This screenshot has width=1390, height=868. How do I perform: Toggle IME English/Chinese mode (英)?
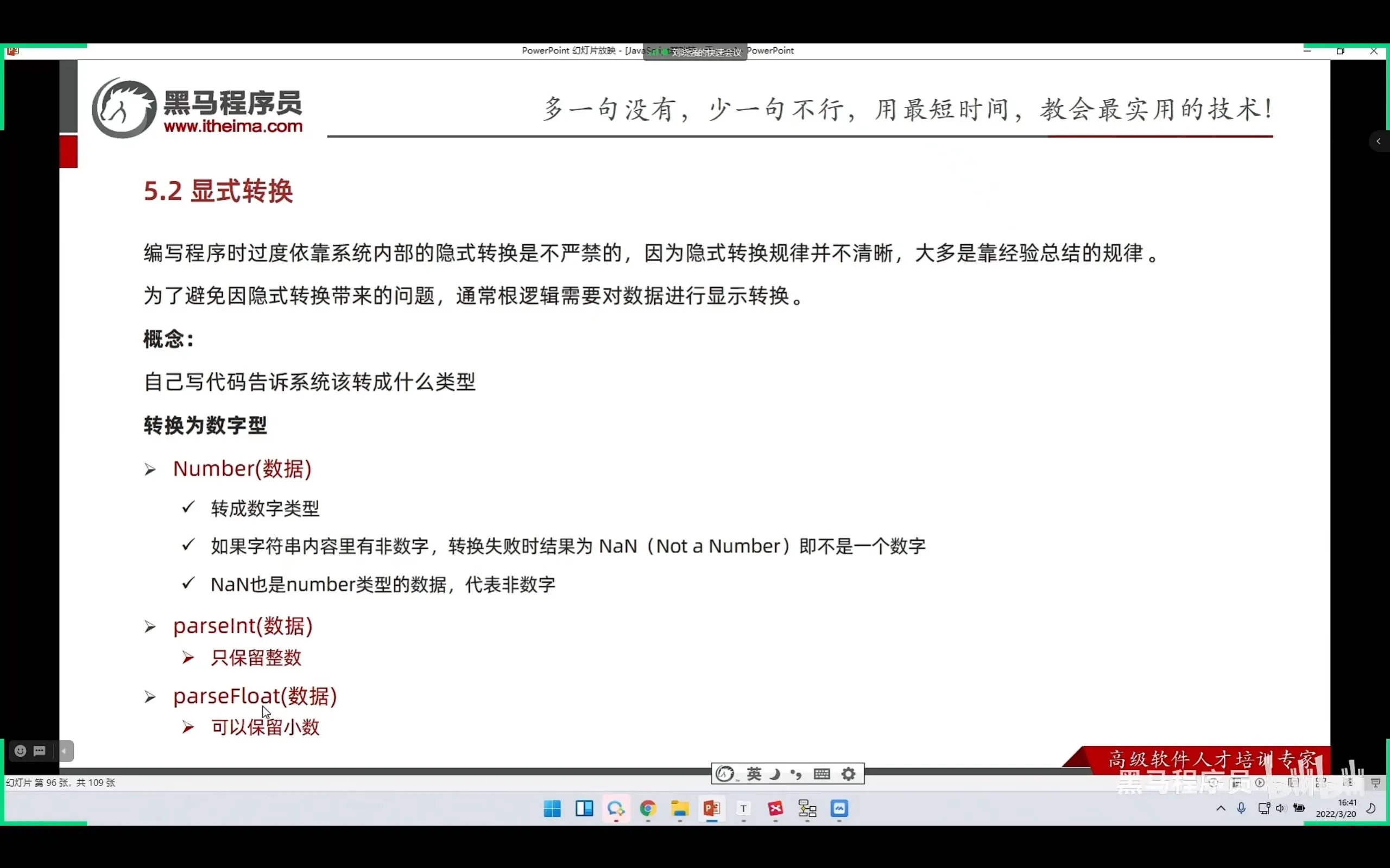coord(754,774)
